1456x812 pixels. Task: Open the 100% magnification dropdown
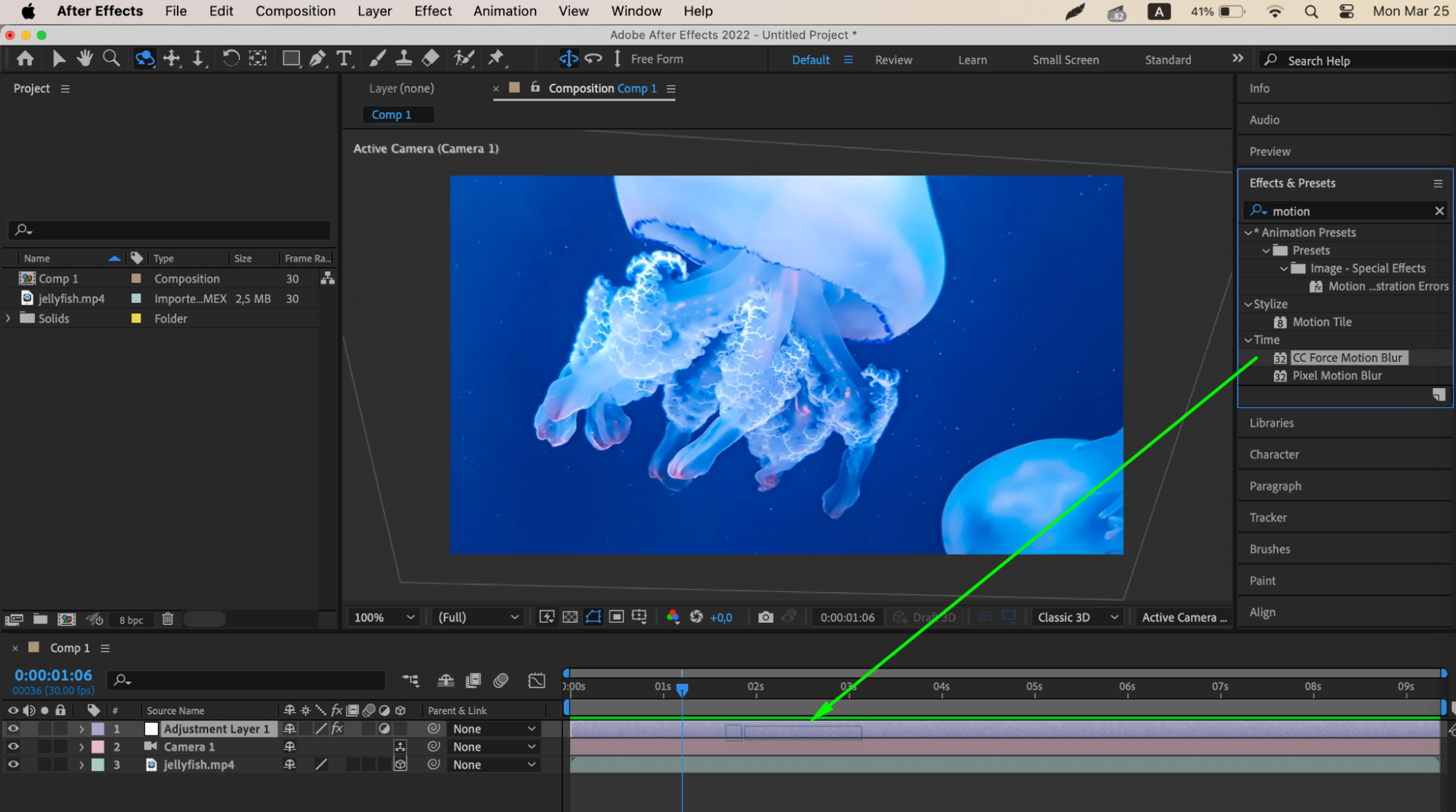click(384, 617)
